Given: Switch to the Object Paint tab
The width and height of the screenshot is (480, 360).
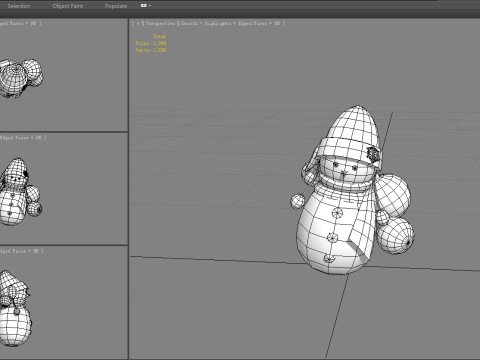Looking at the screenshot, I should [x=68, y=6].
